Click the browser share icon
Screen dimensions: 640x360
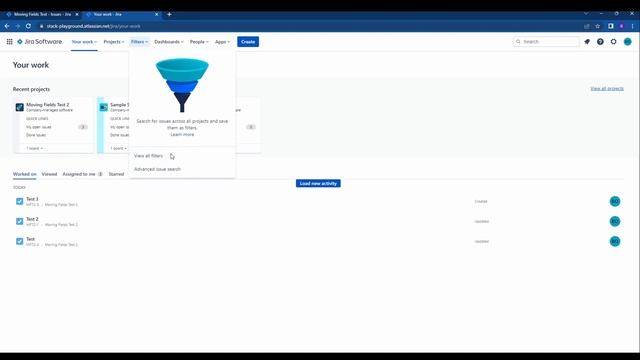pyautogui.click(x=587, y=26)
